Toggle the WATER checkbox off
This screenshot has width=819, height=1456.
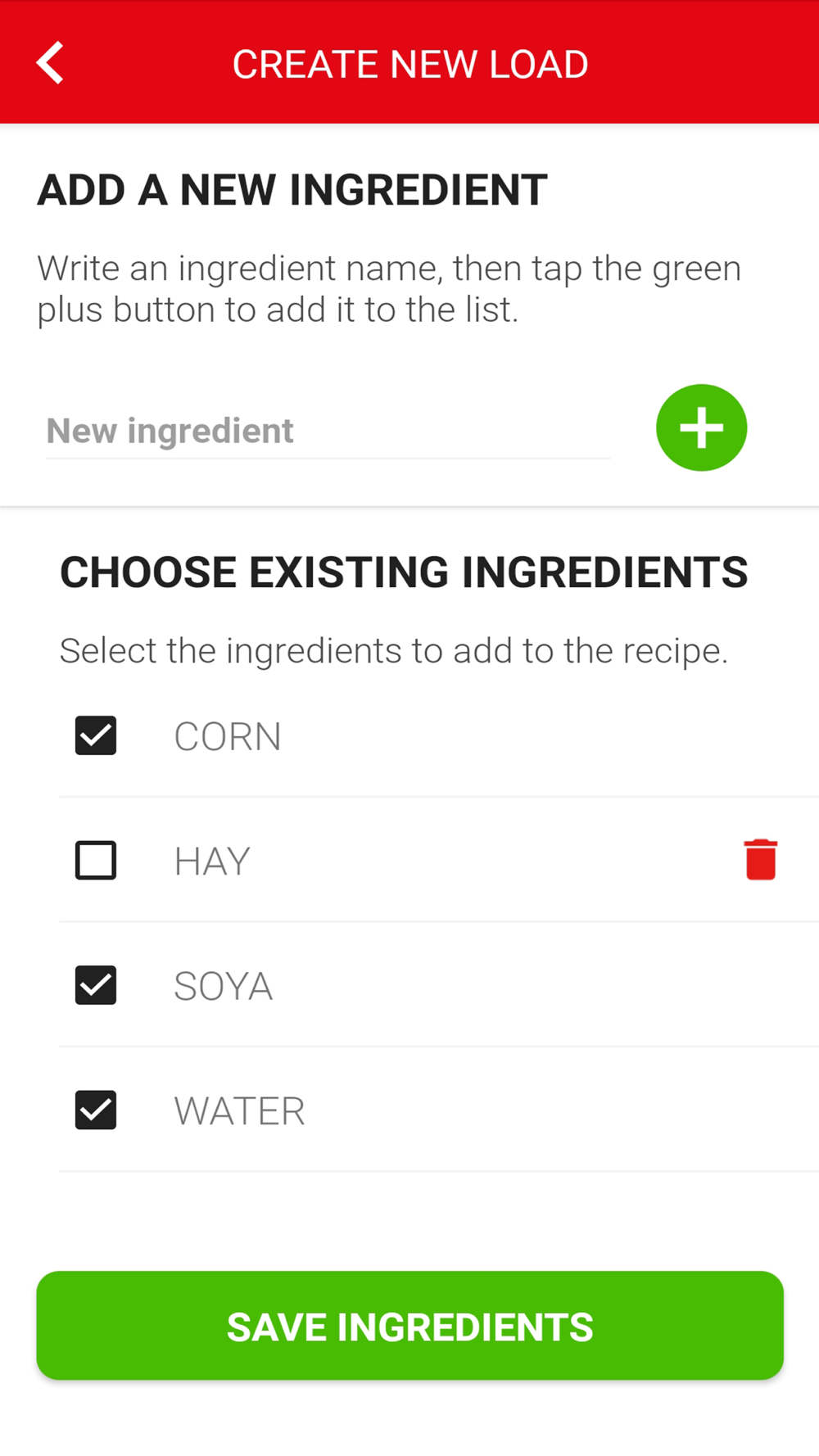pos(96,1110)
